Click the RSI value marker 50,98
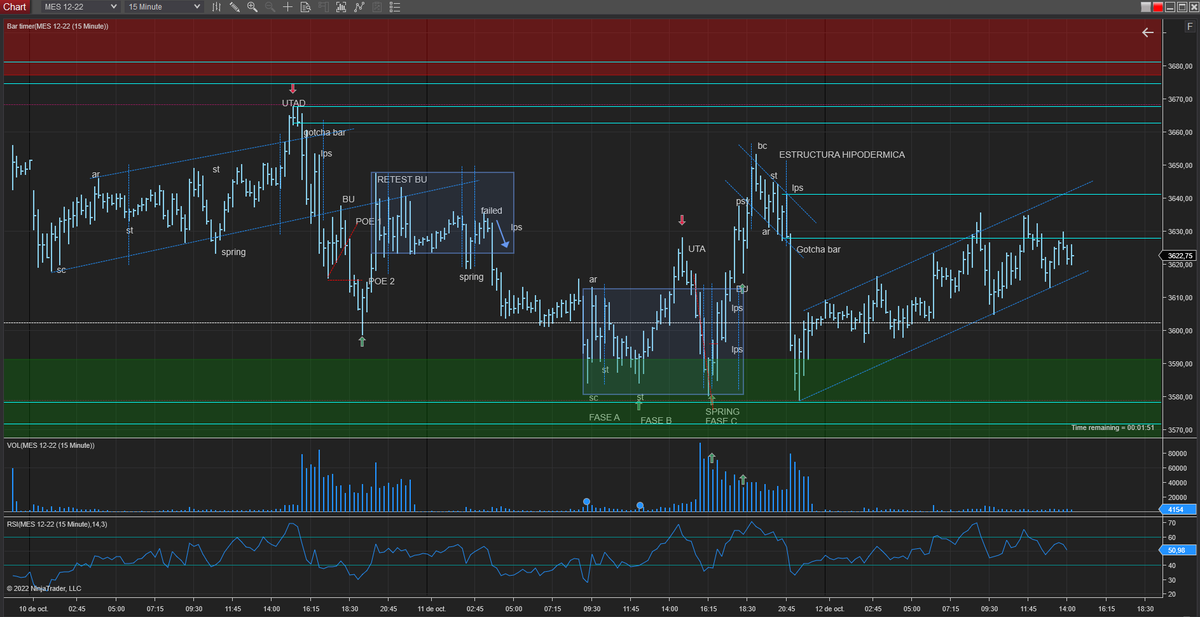The width and height of the screenshot is (1200, 617). pyautogui.click(x=1176, y=550)
